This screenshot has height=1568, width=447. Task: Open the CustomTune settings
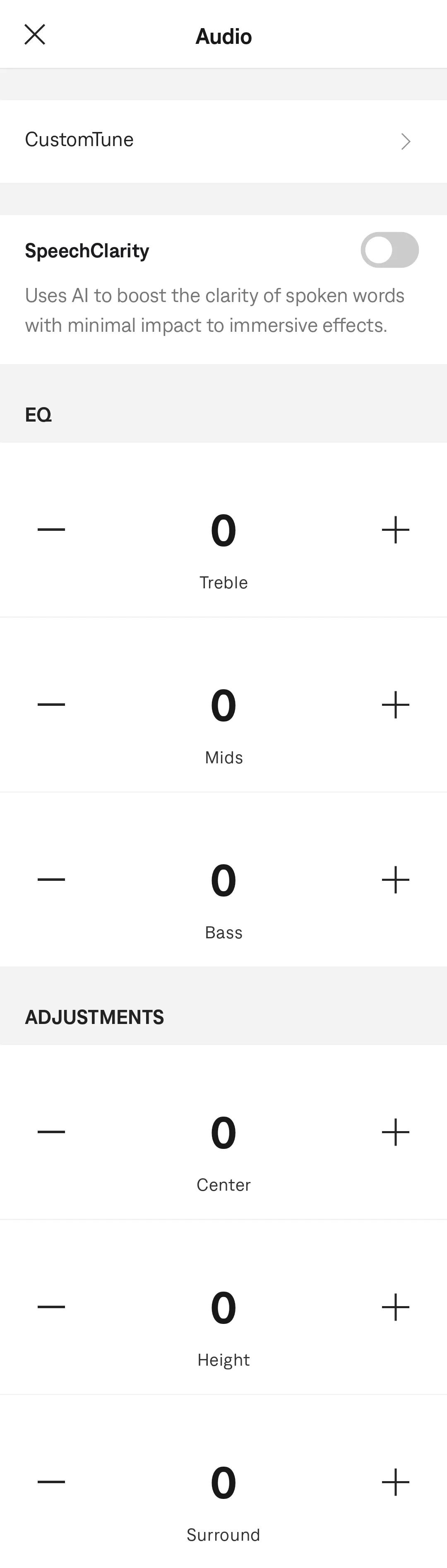click(223, 141)
